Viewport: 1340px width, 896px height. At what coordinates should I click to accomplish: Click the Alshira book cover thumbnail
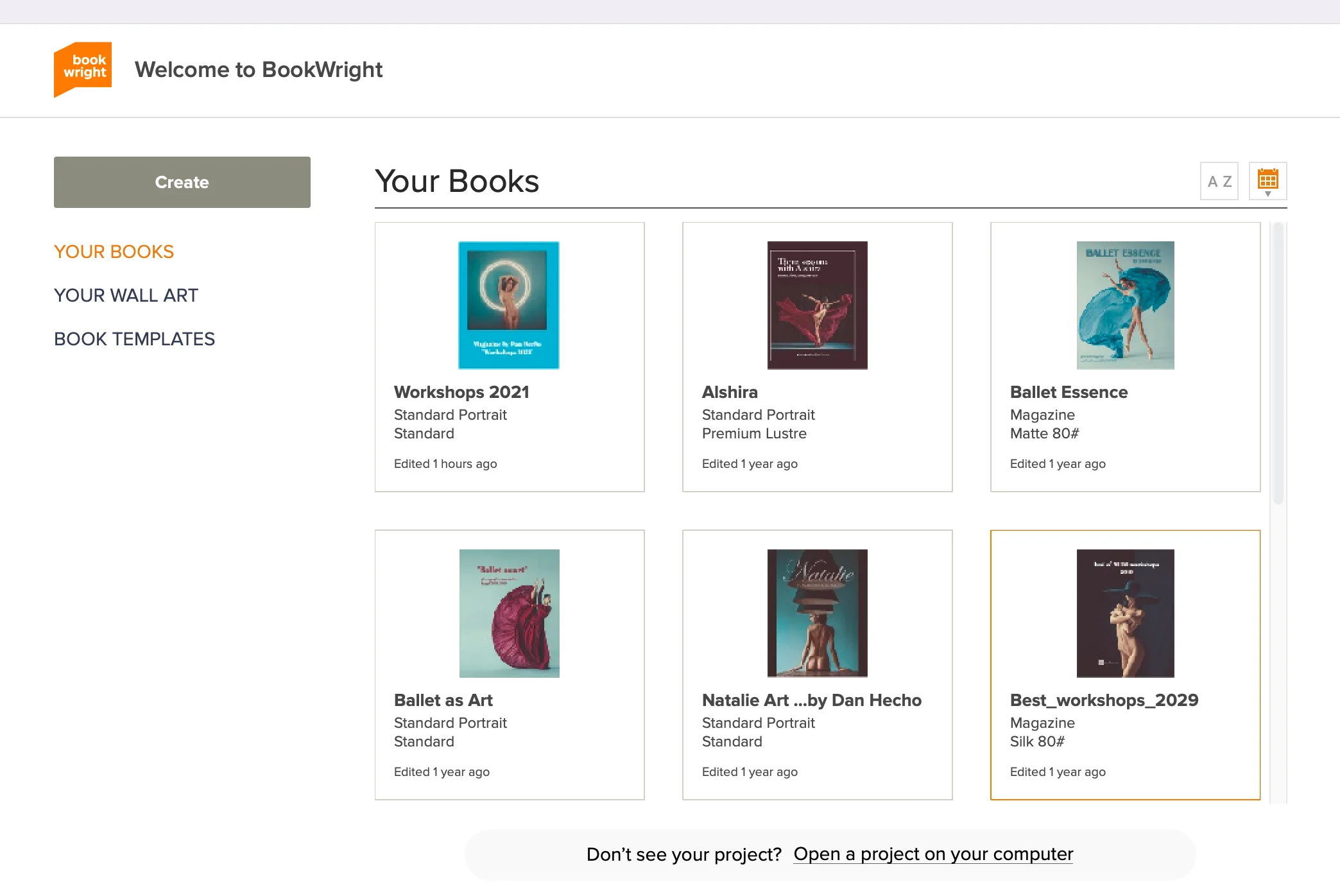click(817, 306)
